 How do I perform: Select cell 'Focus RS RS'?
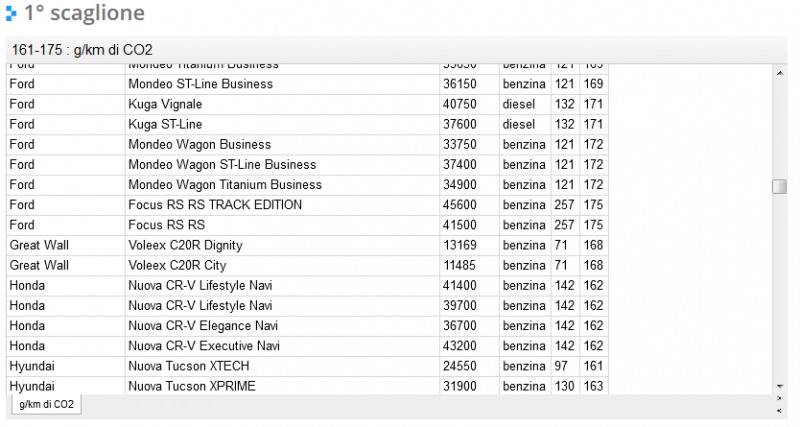[x=283, y=225]
